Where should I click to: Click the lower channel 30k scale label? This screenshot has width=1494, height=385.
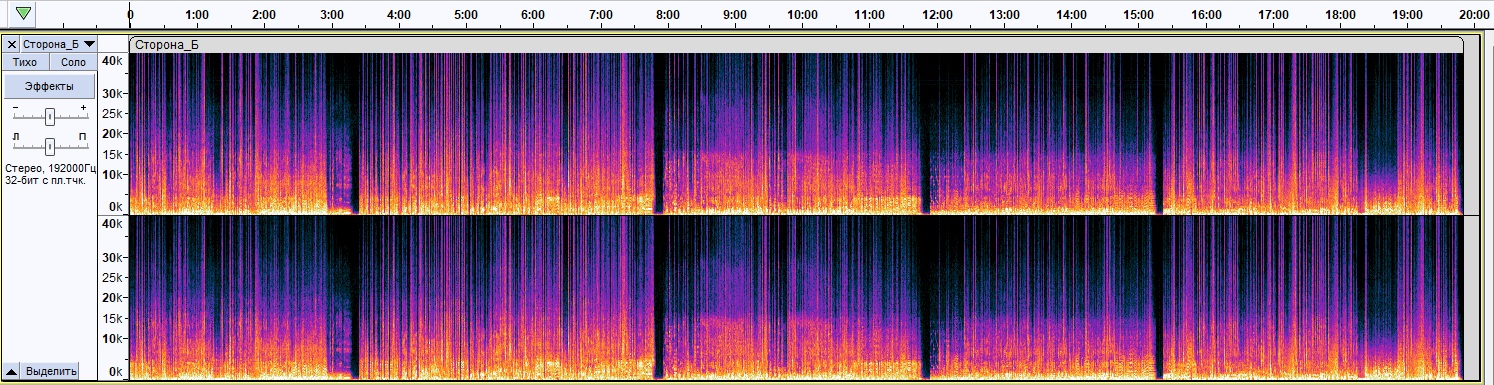point(113,258)
